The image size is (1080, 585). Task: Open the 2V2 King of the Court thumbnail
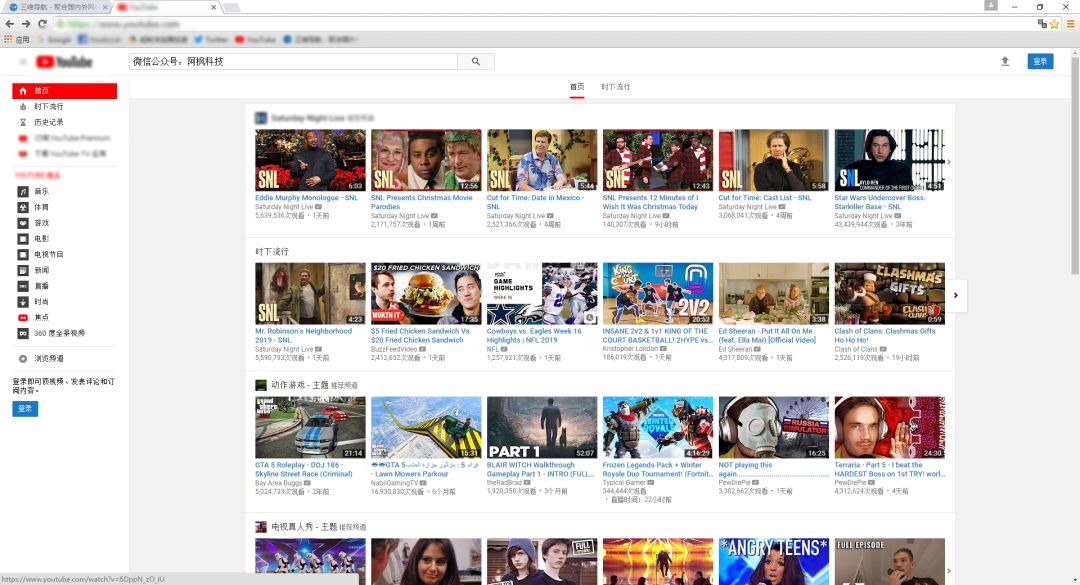658,294
